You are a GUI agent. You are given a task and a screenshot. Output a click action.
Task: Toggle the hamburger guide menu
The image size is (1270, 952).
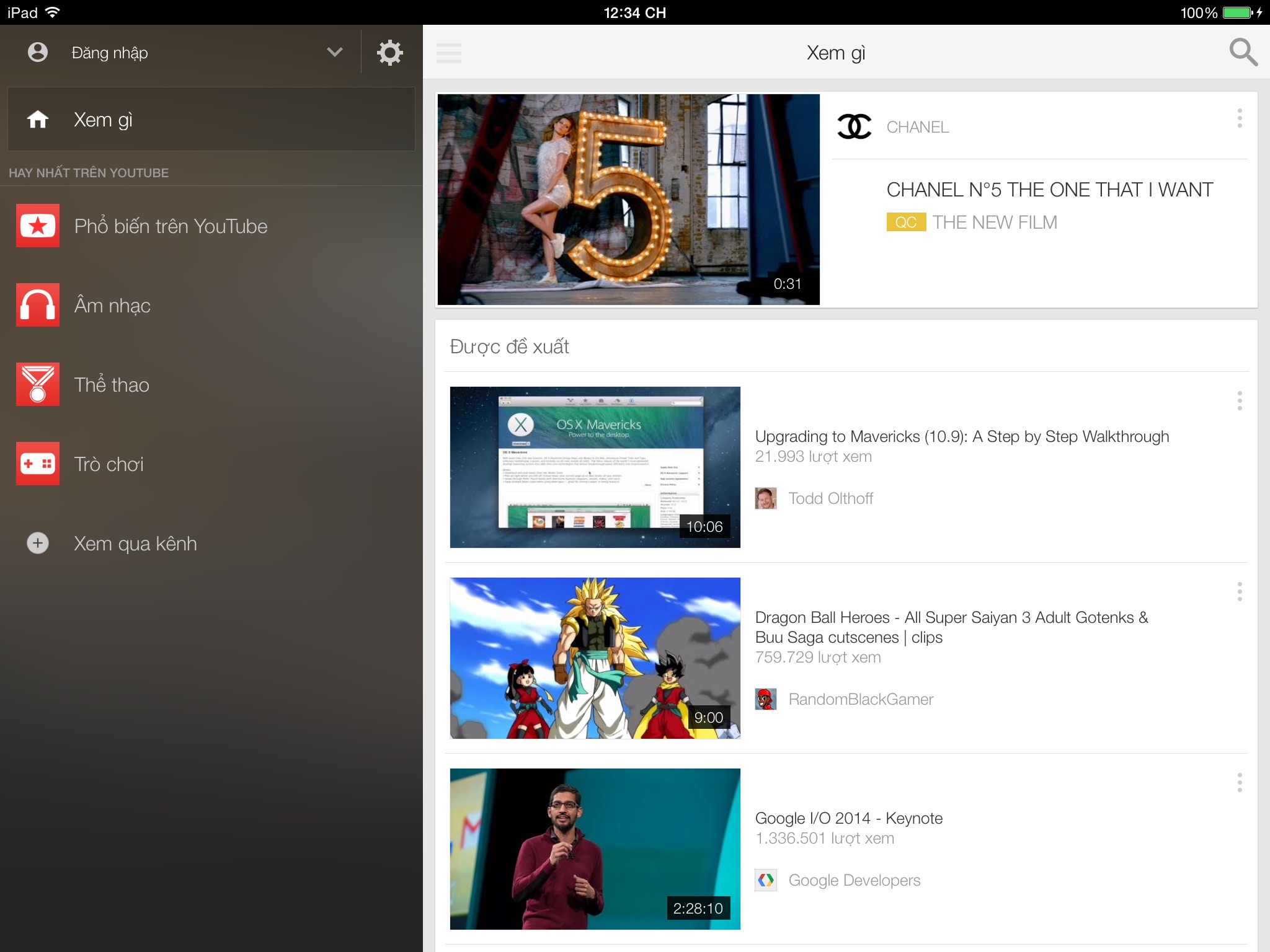tap(449, 53)
